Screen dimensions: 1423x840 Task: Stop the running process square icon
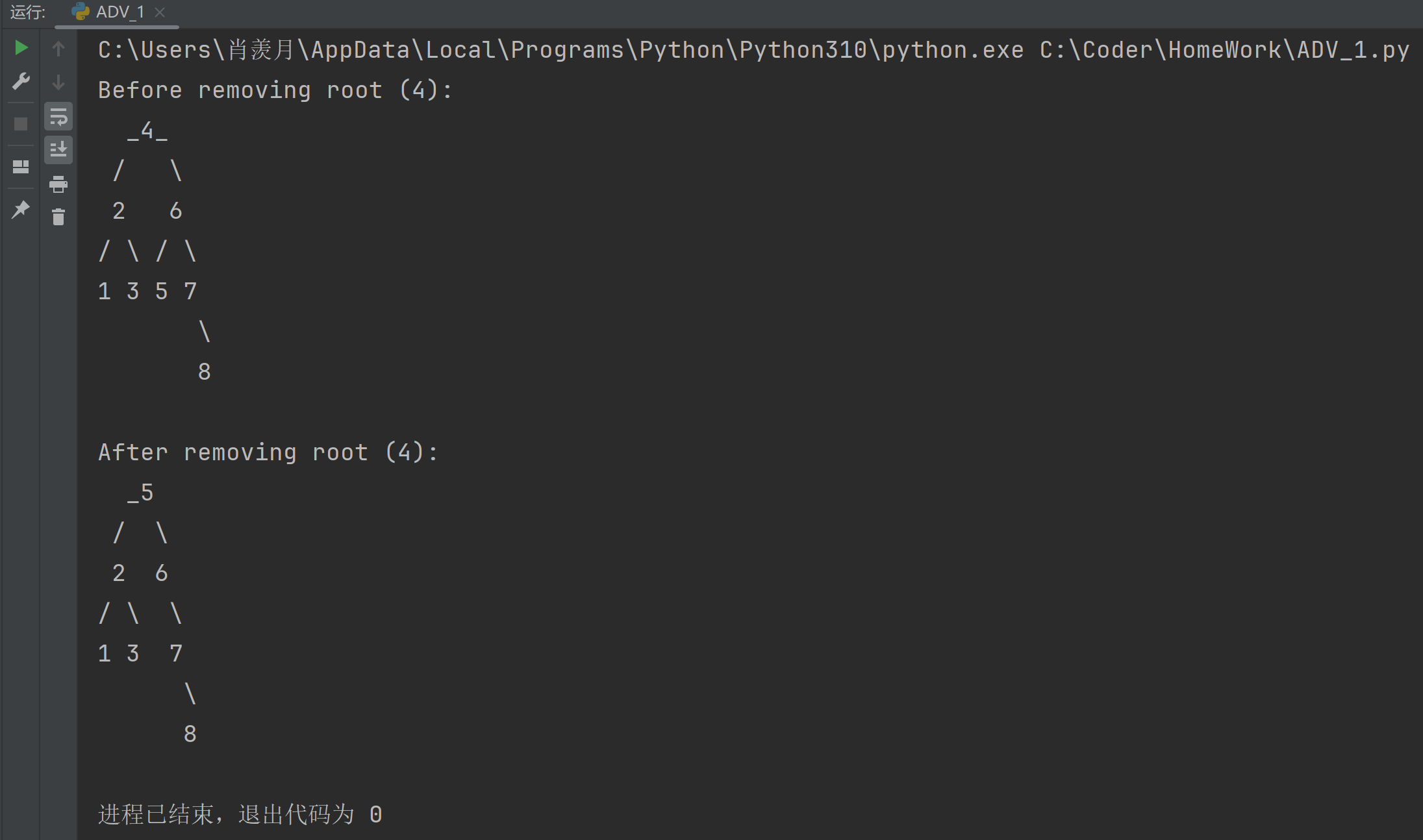[x=21, y=124]
